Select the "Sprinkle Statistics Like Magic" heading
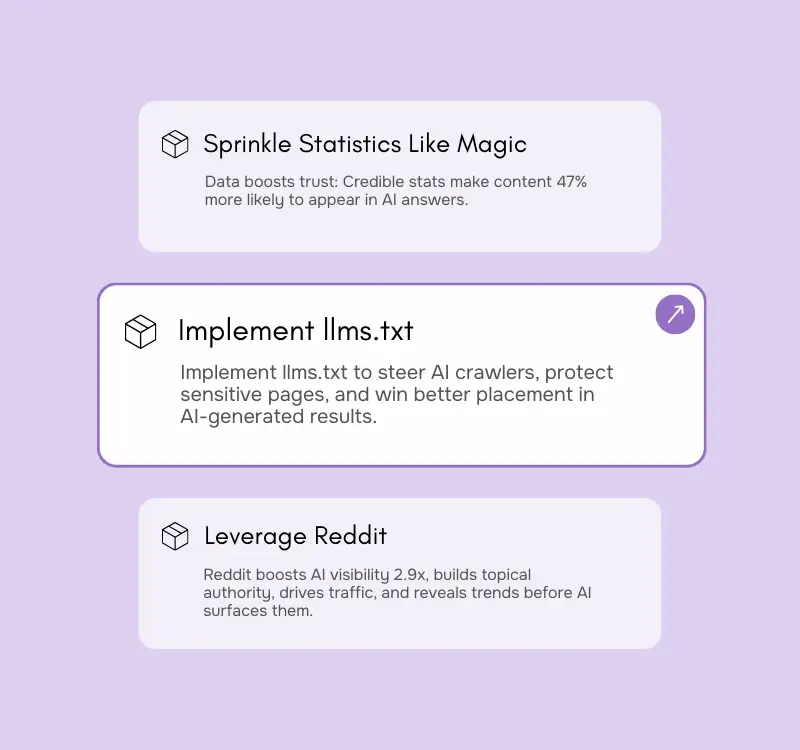 click(365, 144)
